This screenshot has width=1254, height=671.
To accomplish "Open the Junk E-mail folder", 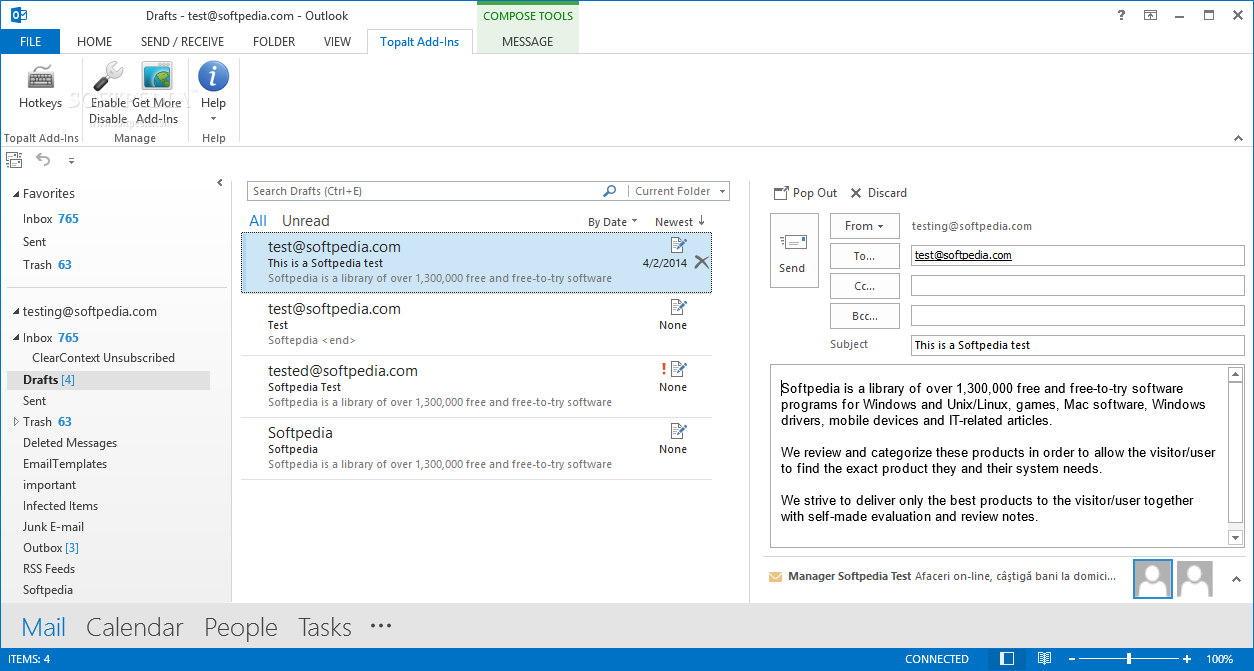I will pos(53,527).
